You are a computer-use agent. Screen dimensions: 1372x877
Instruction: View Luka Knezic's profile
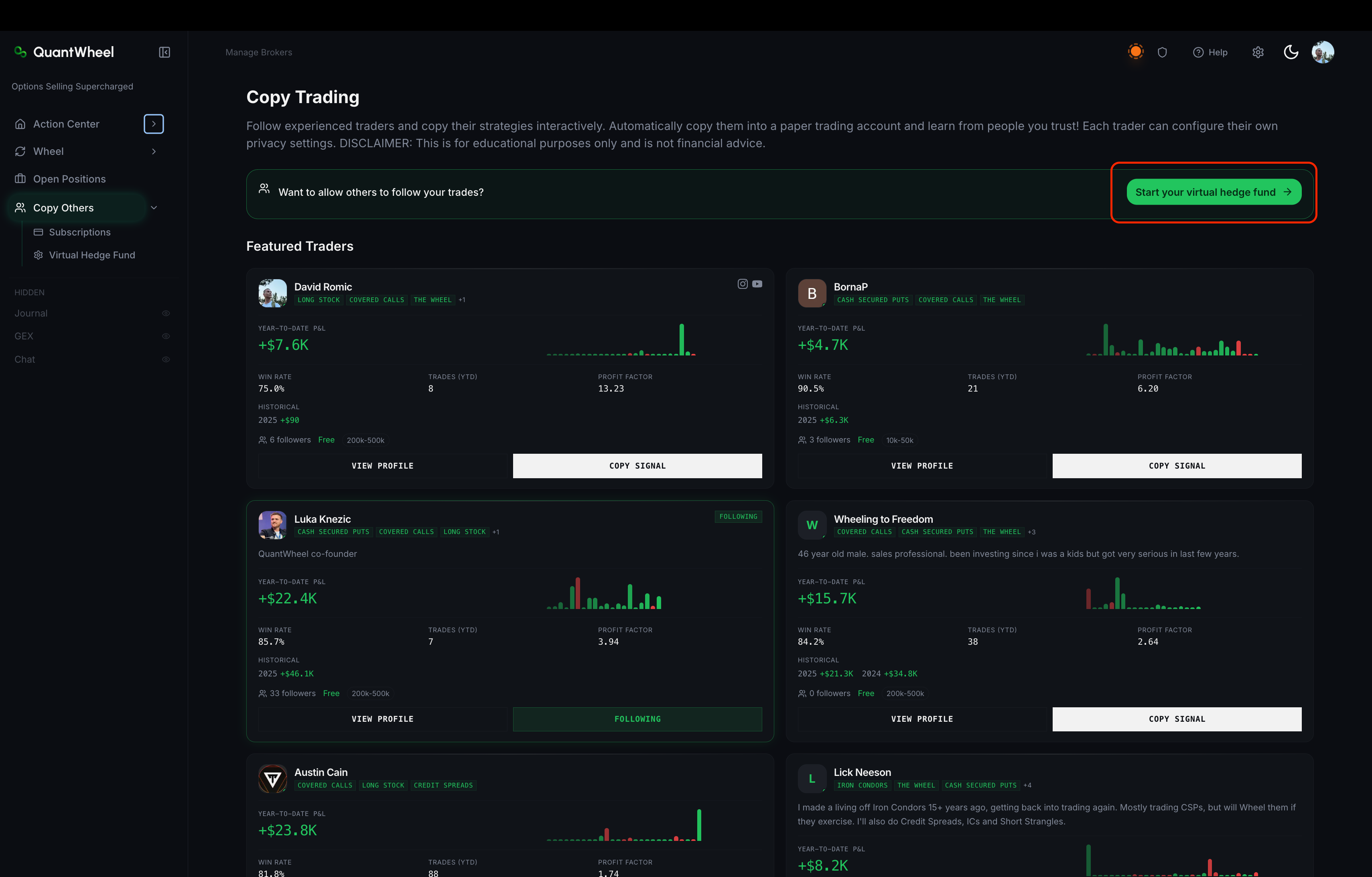(382, 719)
